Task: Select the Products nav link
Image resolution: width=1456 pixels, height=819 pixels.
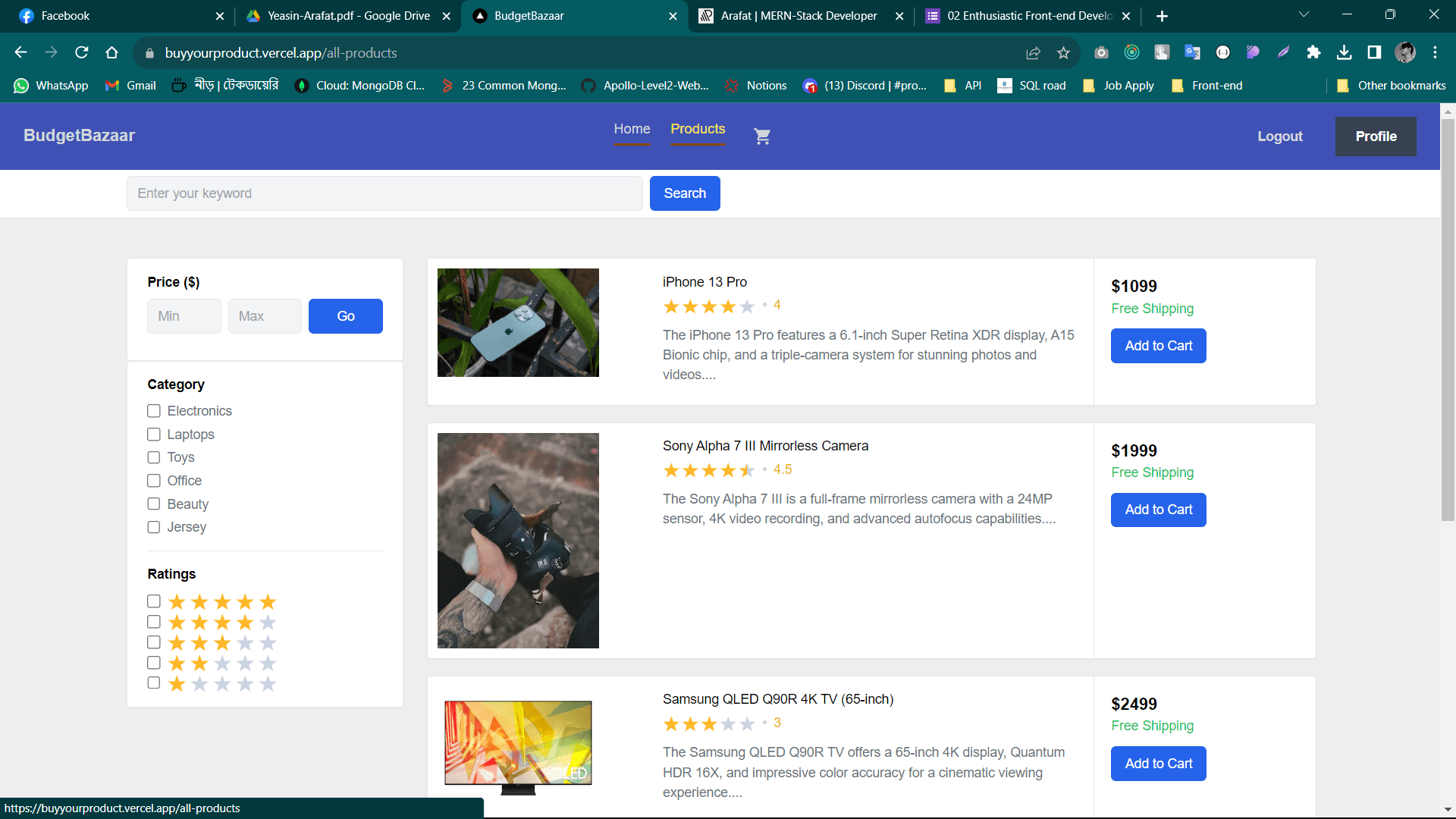Action: [x=698, y=130]
